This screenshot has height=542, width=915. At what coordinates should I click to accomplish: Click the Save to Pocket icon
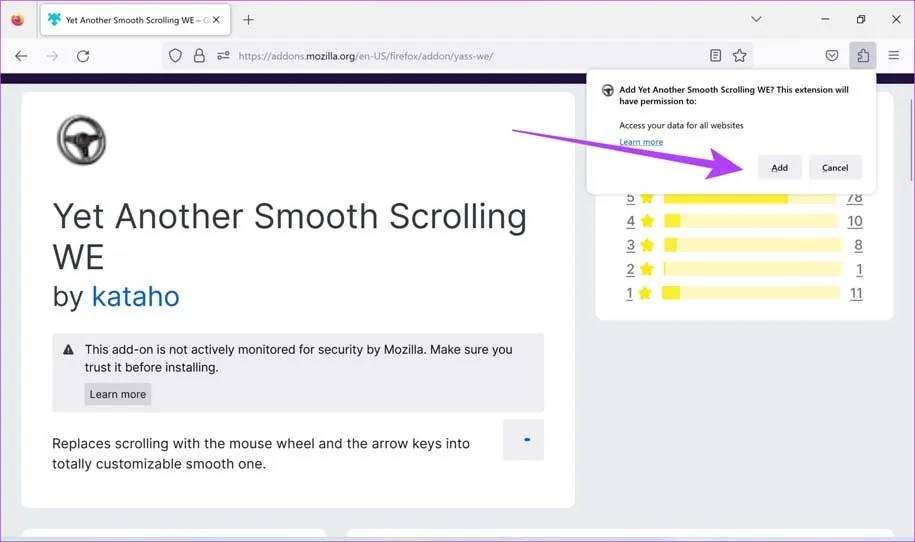[831, 56]
